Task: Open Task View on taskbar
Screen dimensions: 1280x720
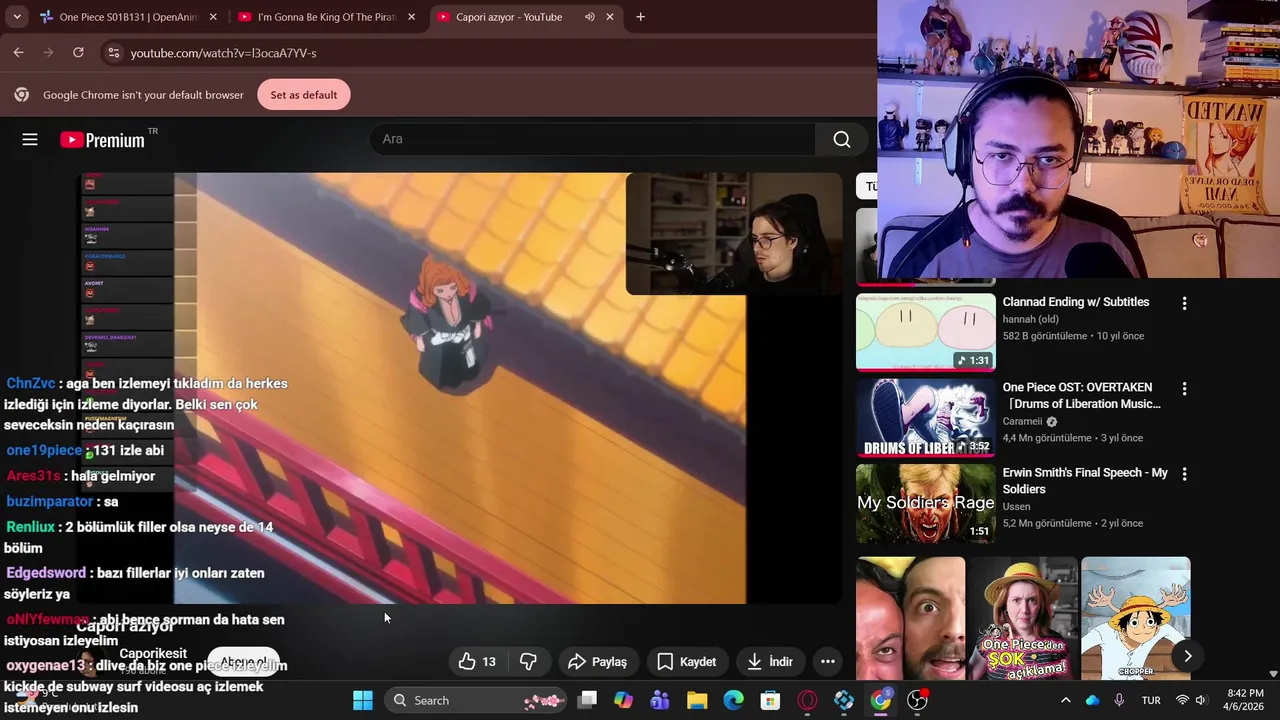Action: 587,700
